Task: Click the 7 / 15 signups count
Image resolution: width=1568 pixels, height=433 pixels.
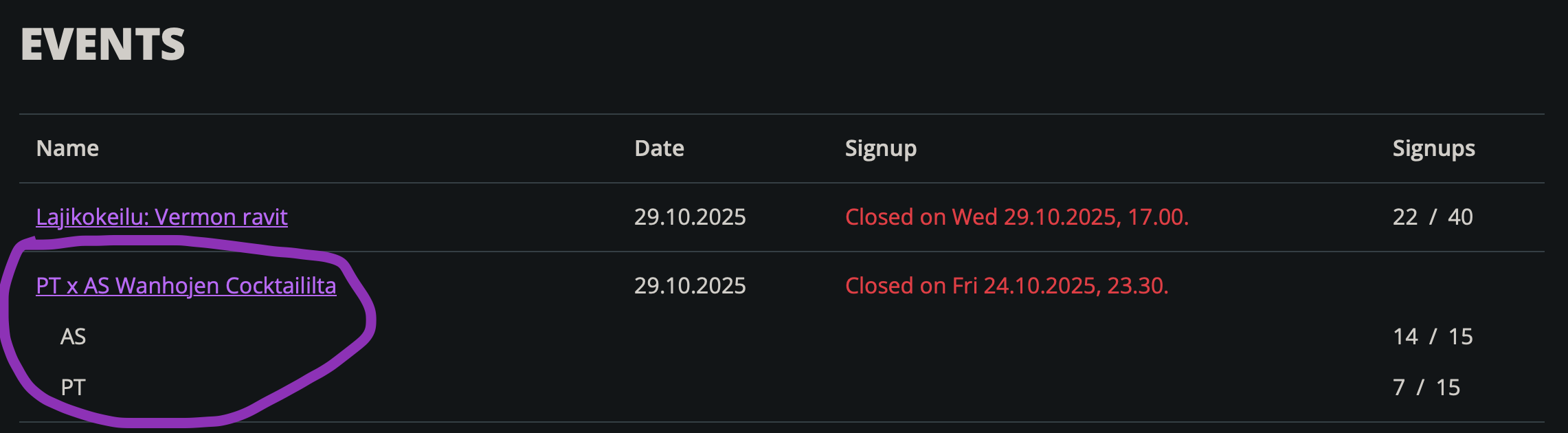Action: click(1426, 388)
